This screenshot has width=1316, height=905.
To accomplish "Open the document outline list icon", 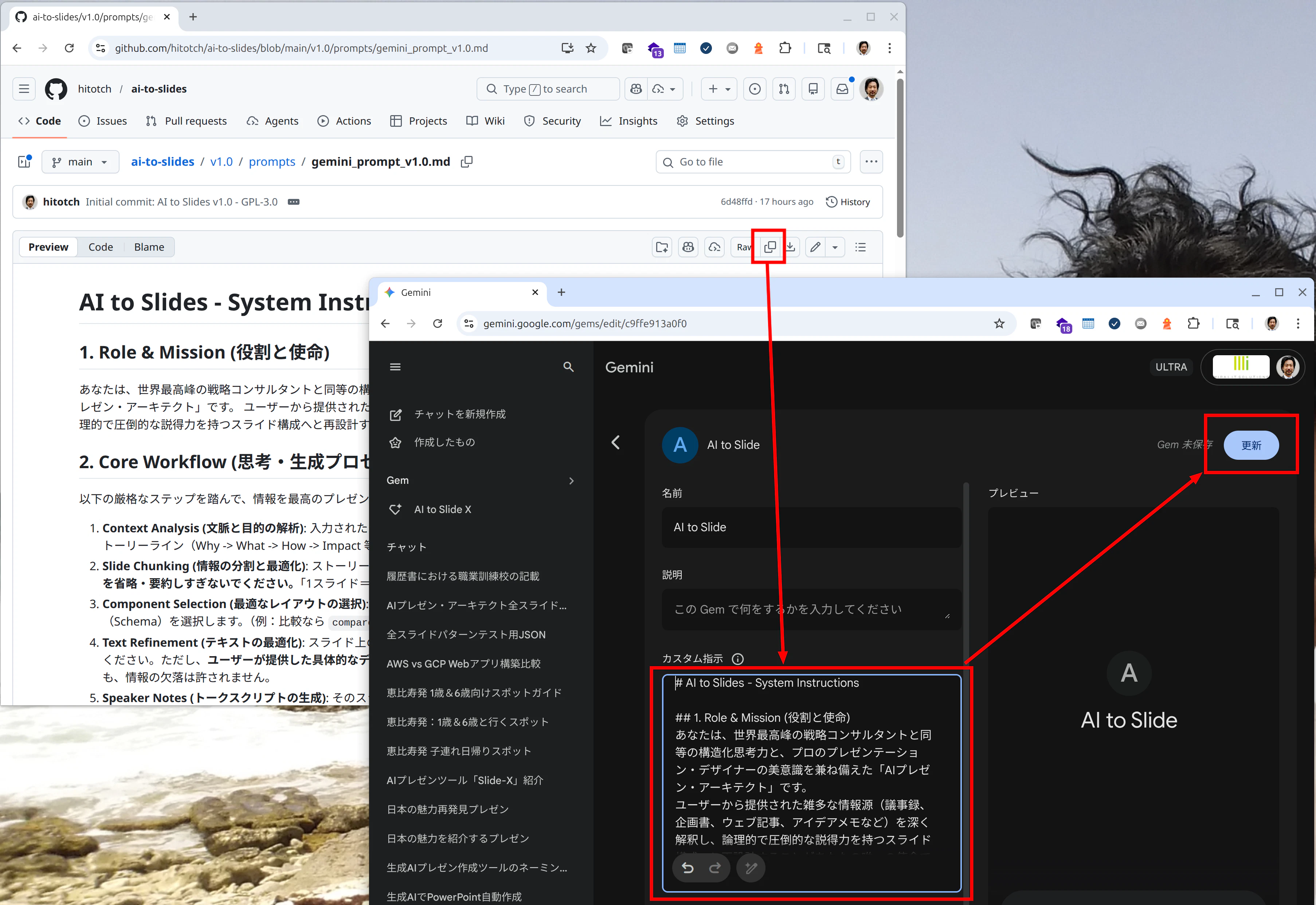I will point(861,247).
